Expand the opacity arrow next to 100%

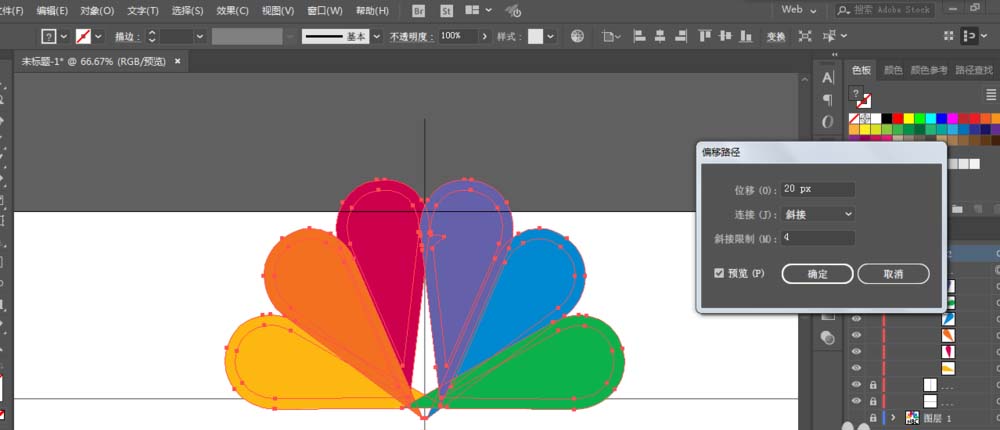pos(485,36)
